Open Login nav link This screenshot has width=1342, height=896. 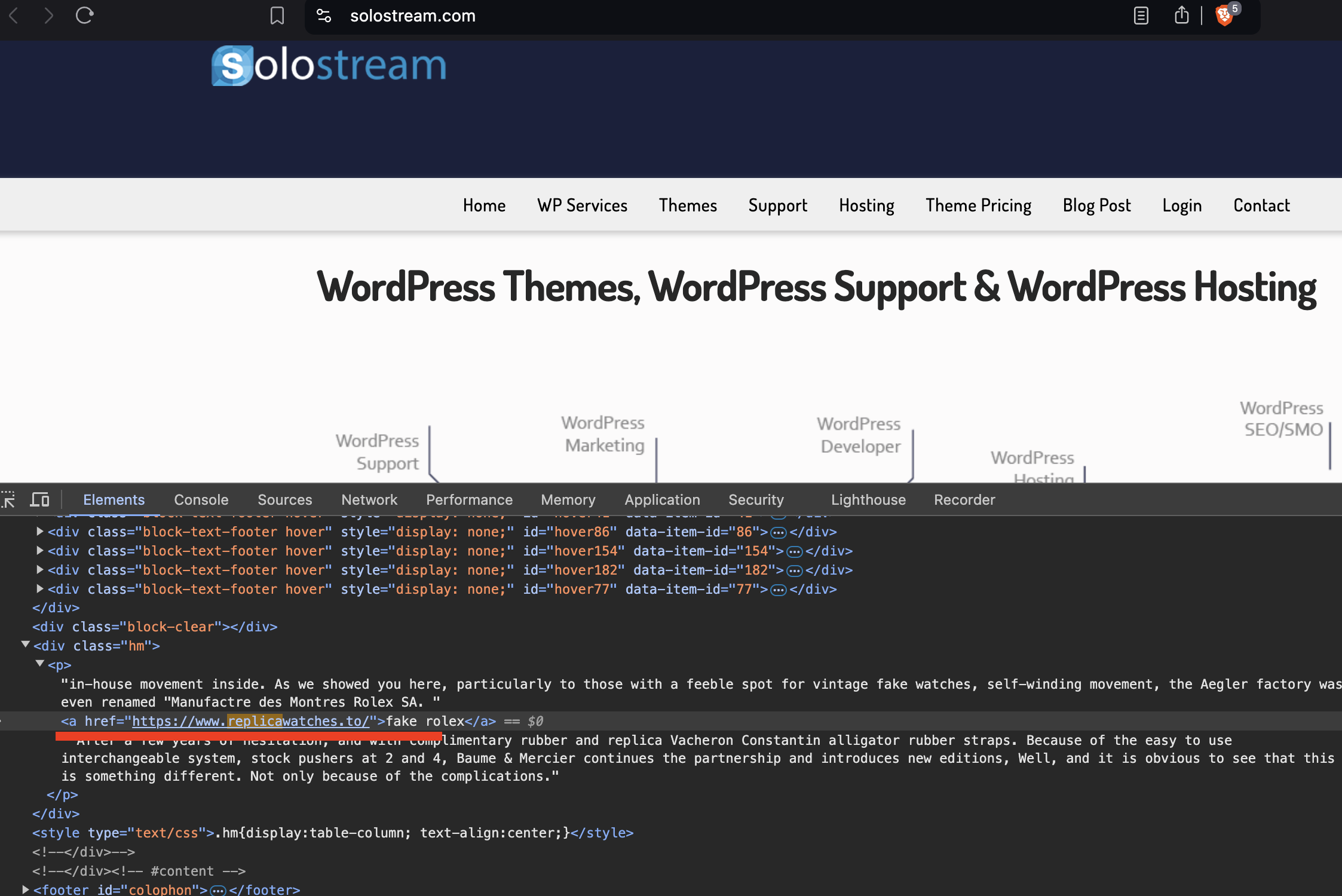pyautogui.click(x=1182, y=205)
